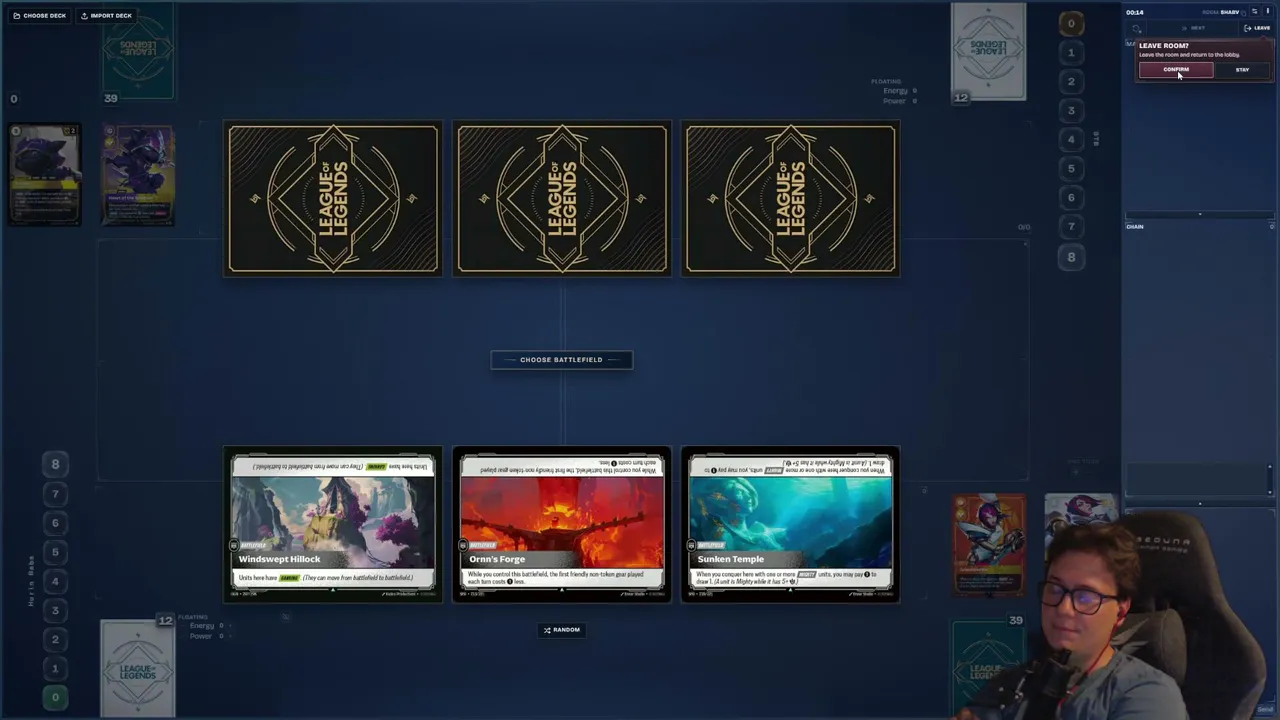Image resolution: width=1280 pixels, height=720 pixels.
Task: Select your highlighted score 0
Action: [x=56, y=697]
